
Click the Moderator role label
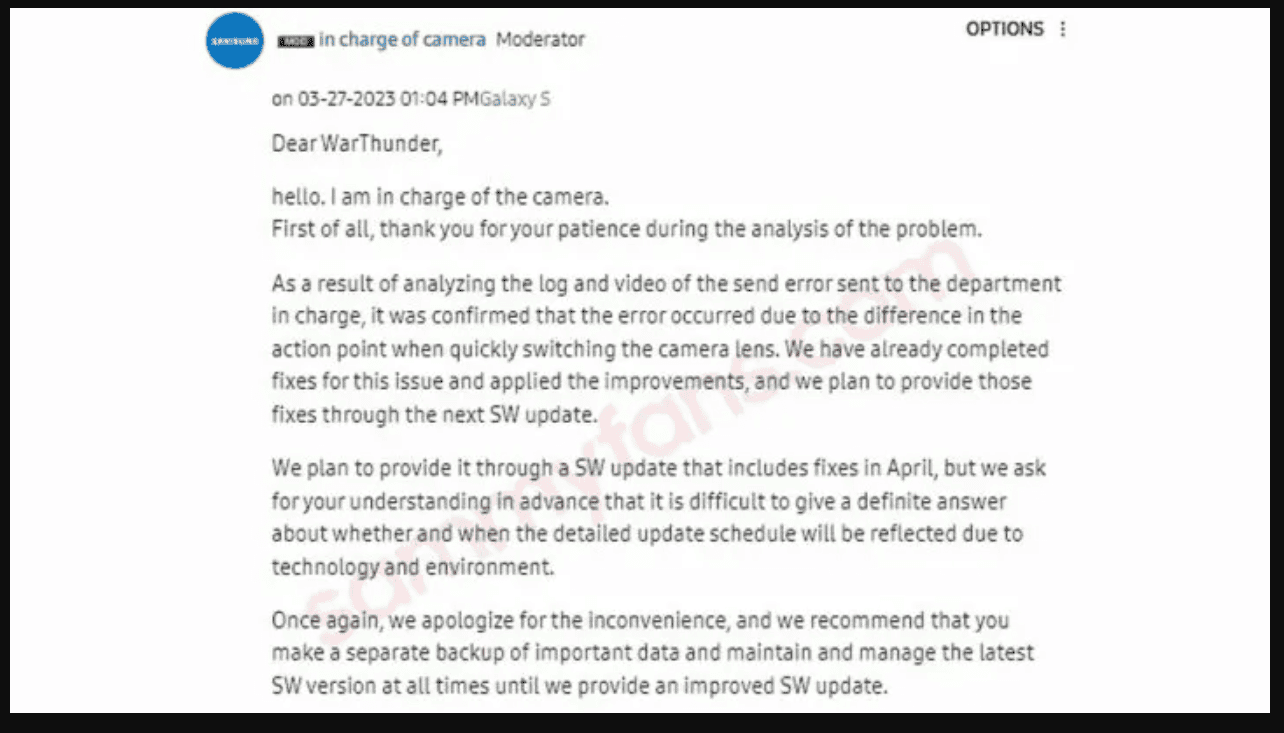540,40
